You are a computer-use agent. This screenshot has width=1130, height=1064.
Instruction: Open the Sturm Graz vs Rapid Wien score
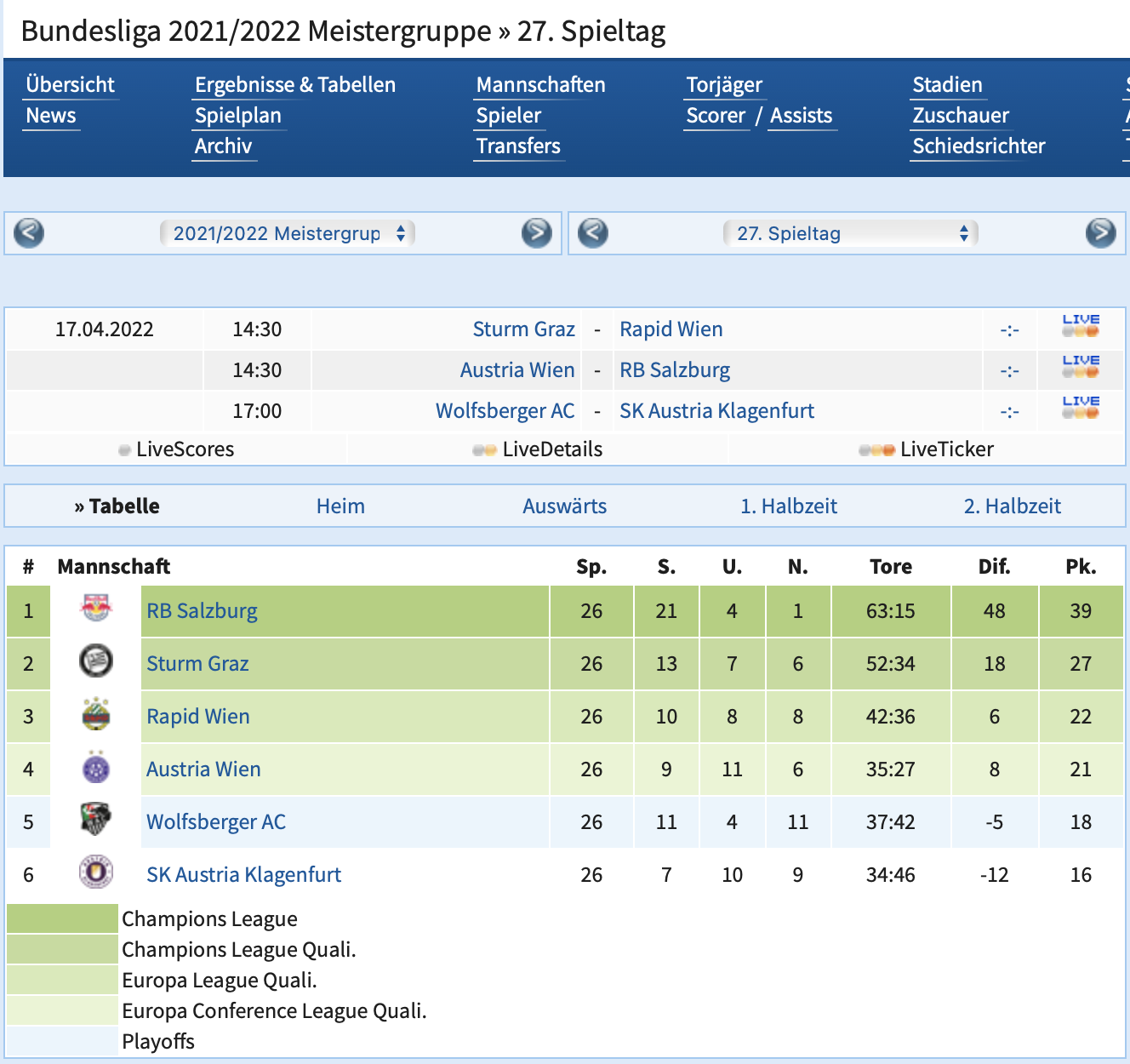point(1009,329)
